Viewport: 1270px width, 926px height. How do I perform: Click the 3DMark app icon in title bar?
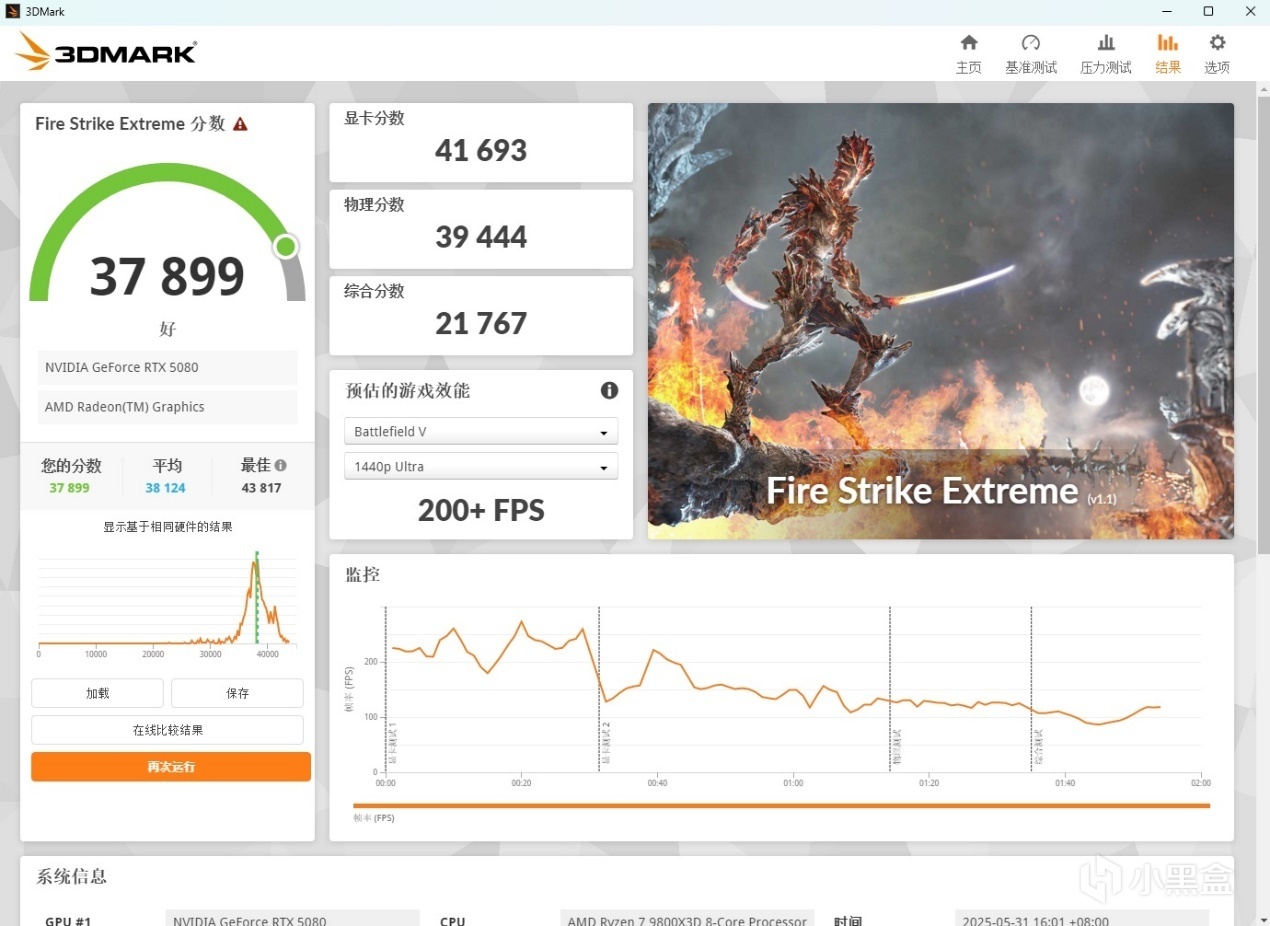click(x=12, y=11)
